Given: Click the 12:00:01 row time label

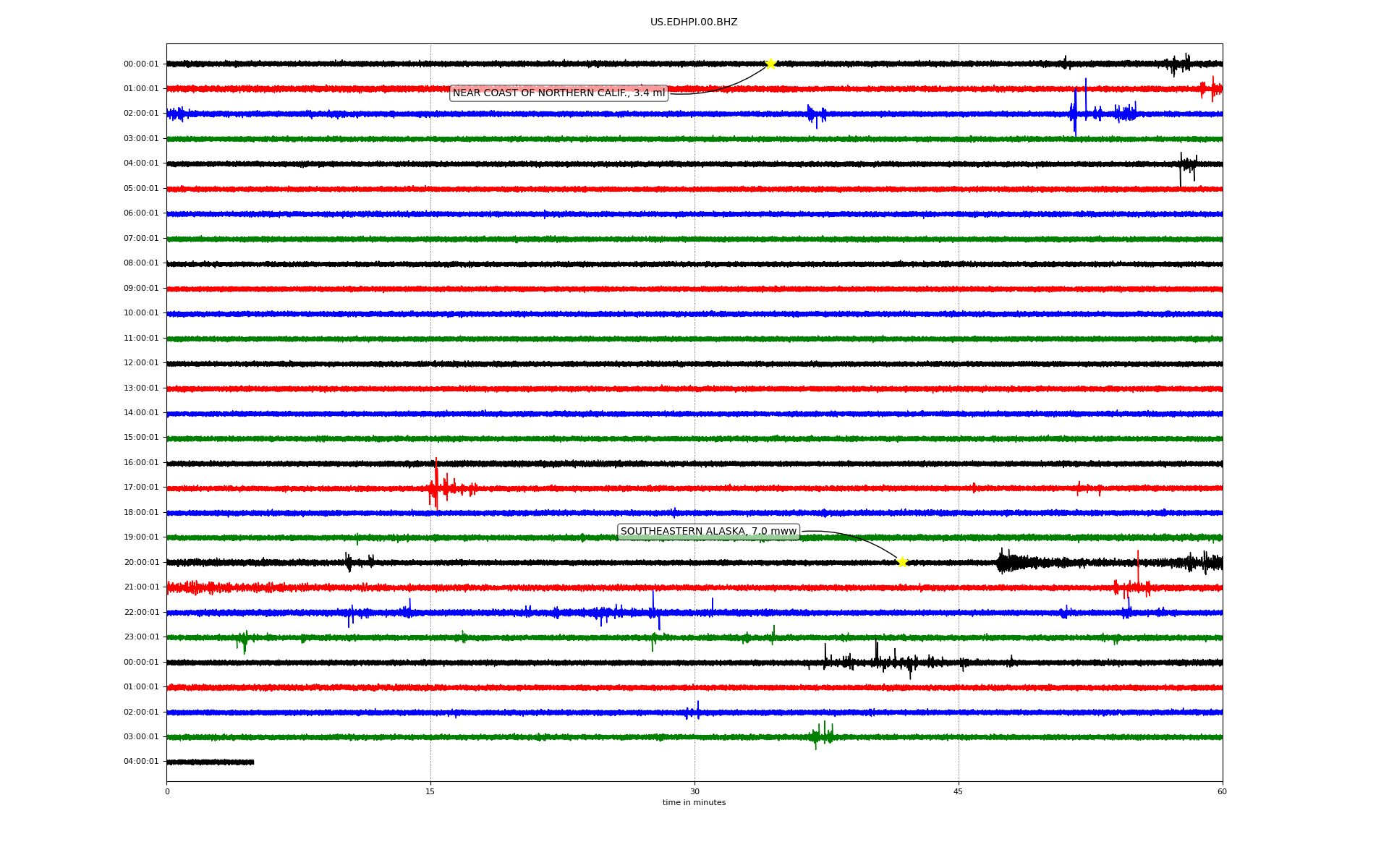Looking at the screenshot, I should pyautogui.click(x=141, y=363).
